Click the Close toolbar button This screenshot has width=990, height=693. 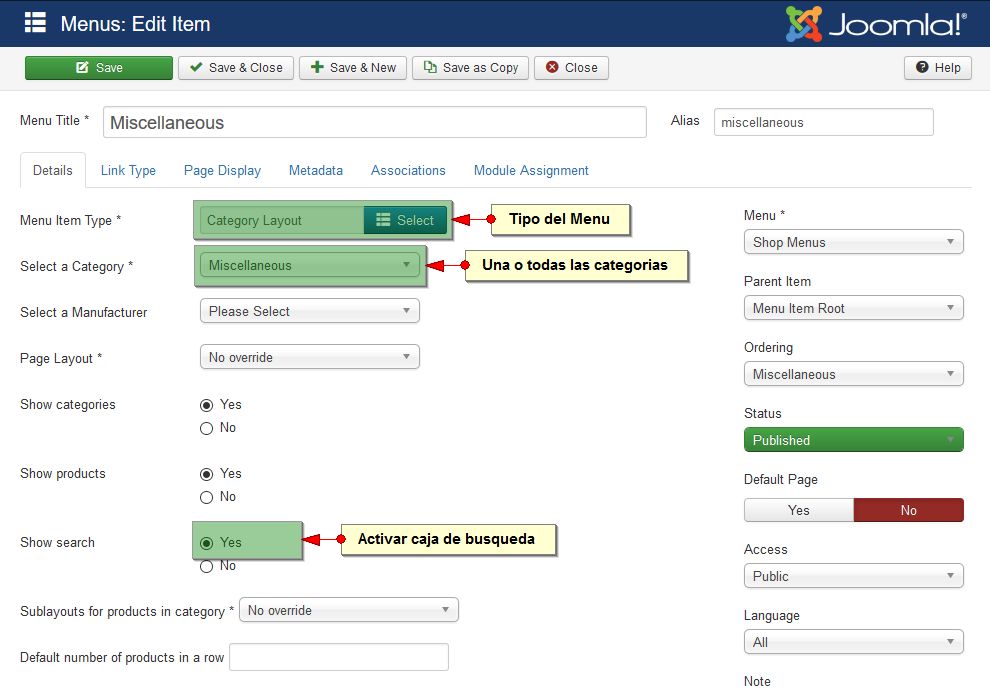pos(571,68)
